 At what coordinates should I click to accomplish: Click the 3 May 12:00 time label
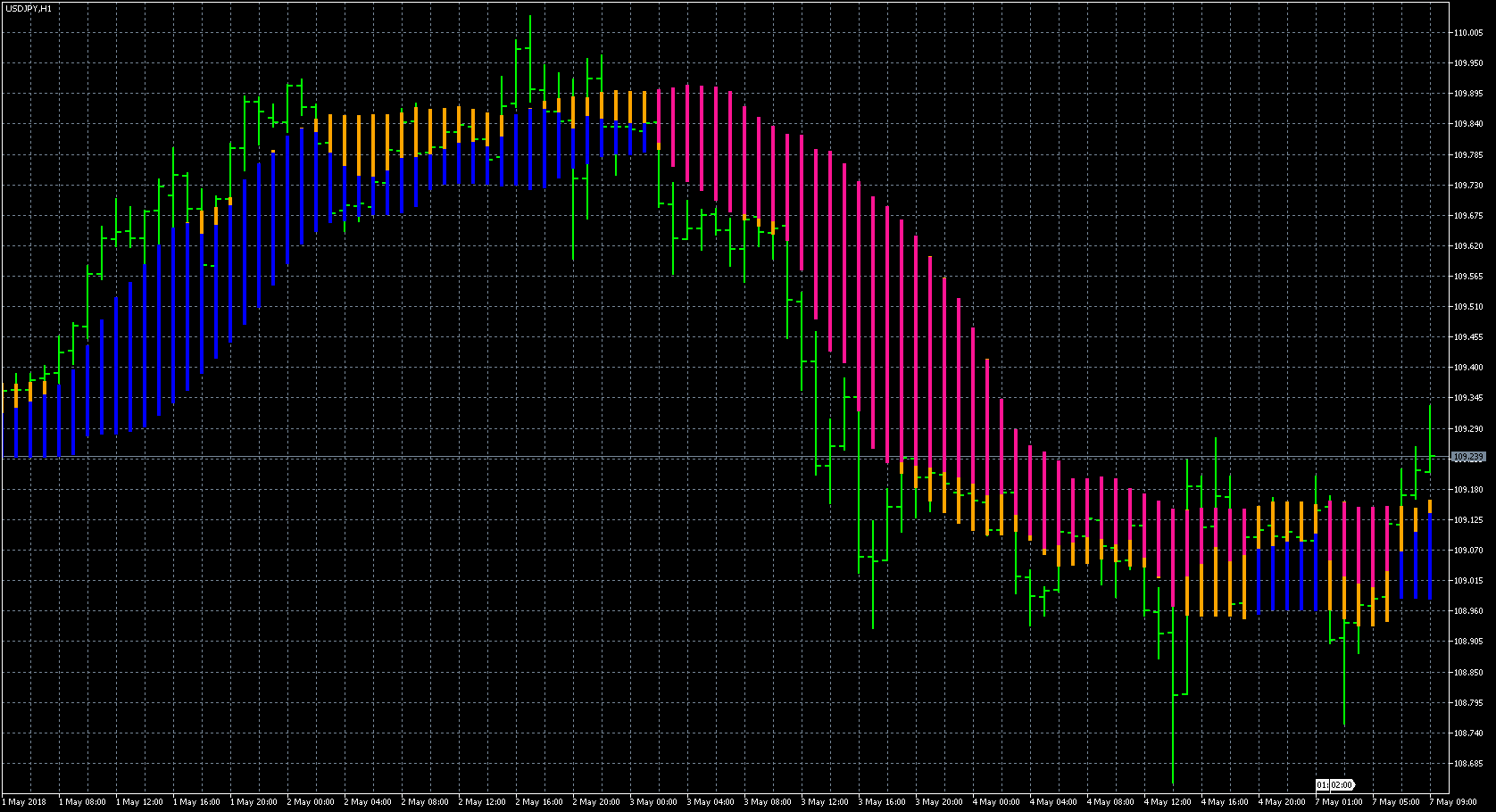click(x=825, y=802)
